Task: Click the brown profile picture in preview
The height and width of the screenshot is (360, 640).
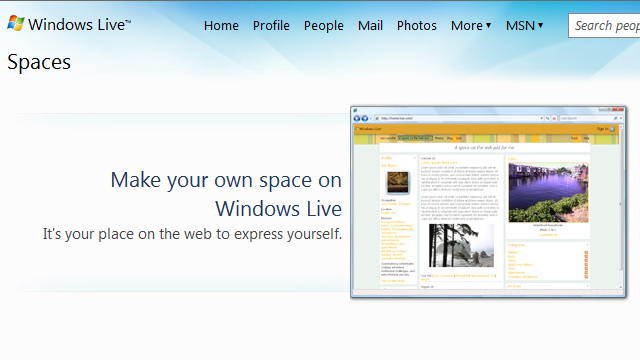Action: coord(398,182)
